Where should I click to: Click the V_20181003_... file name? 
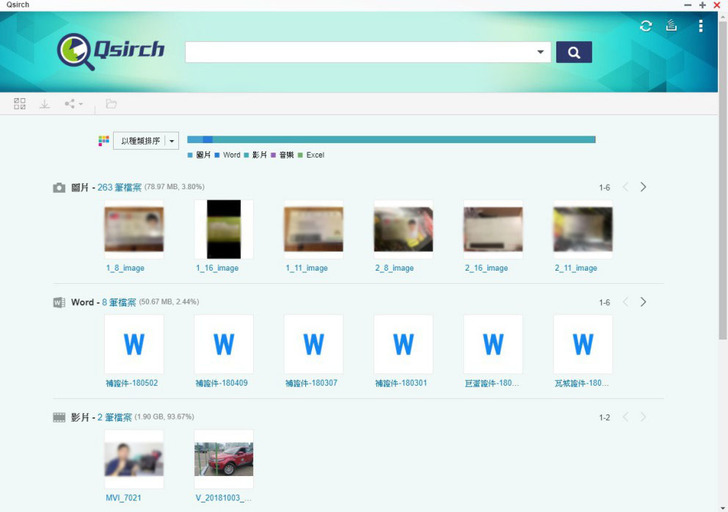click(x=223, y=498)
